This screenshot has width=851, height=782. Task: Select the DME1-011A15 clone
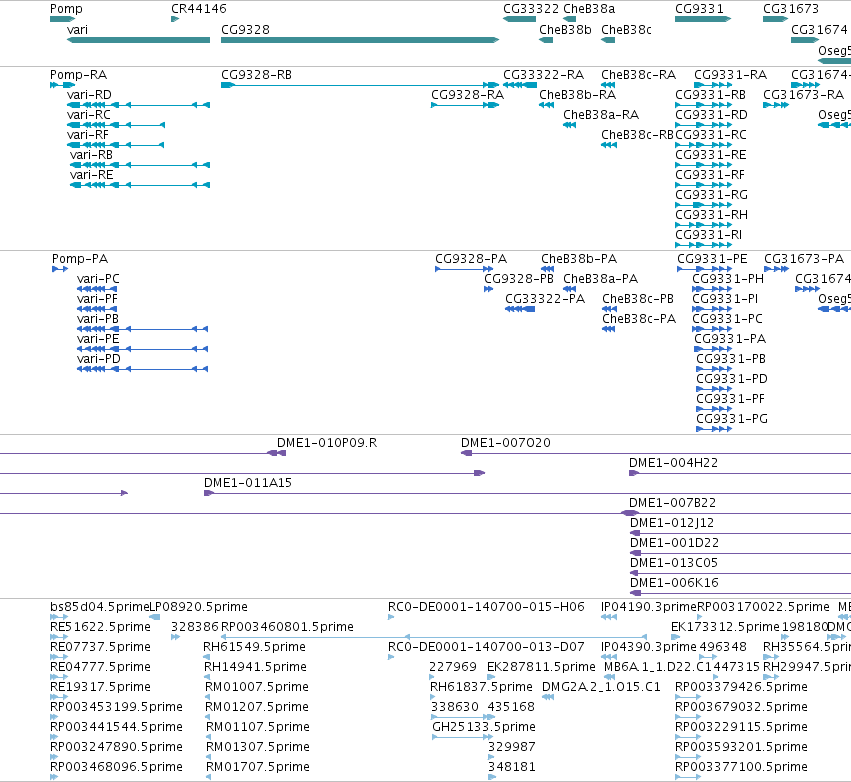[x=528, y=493]
